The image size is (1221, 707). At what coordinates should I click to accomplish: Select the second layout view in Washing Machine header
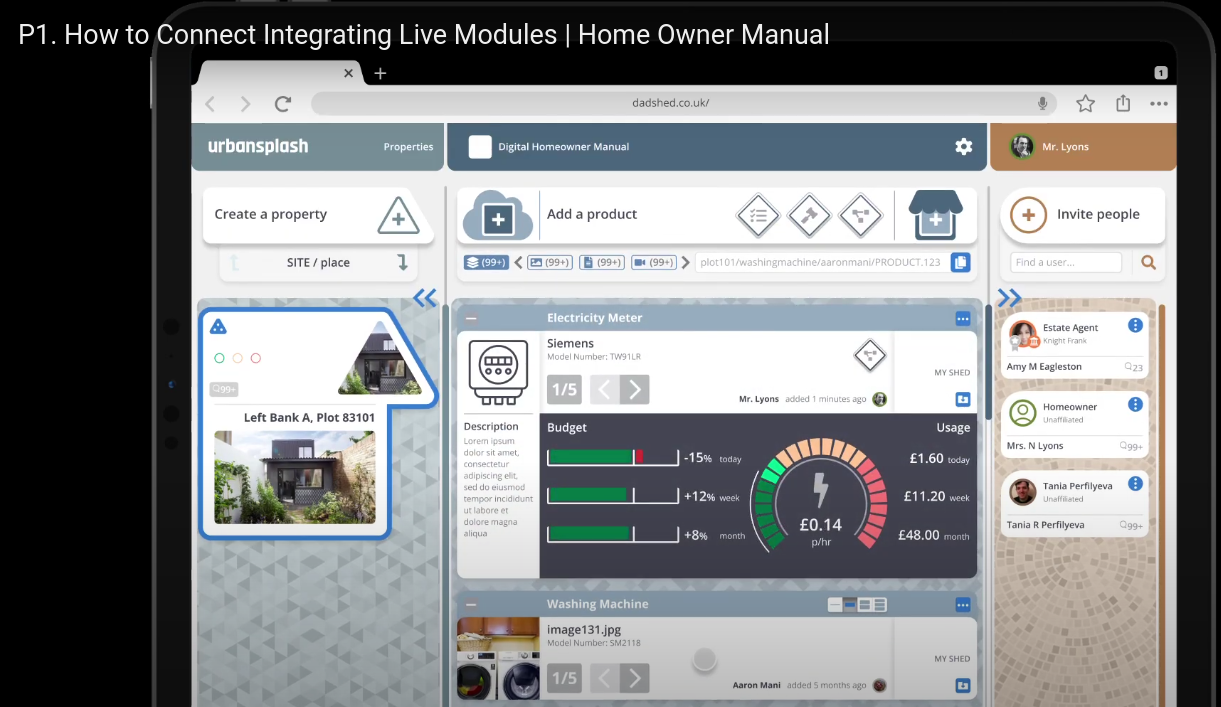coord(850,605)
